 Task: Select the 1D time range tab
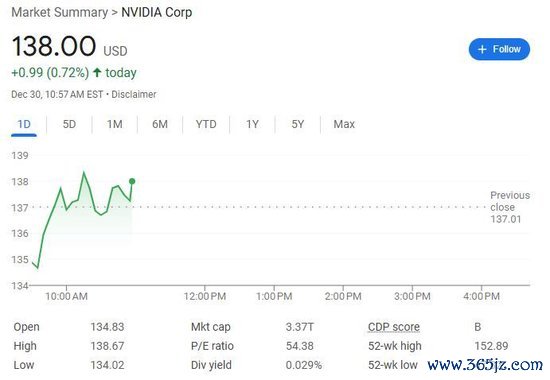coord(24,124)
